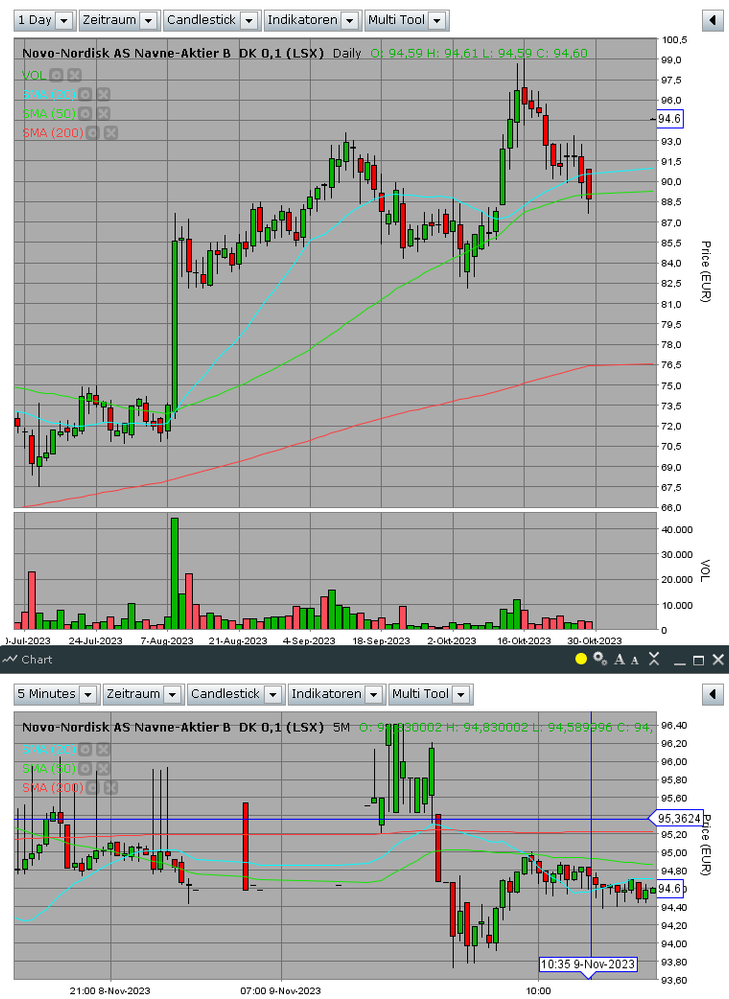Remove SMA (200) indicator from daily chart

pos(111,133)
